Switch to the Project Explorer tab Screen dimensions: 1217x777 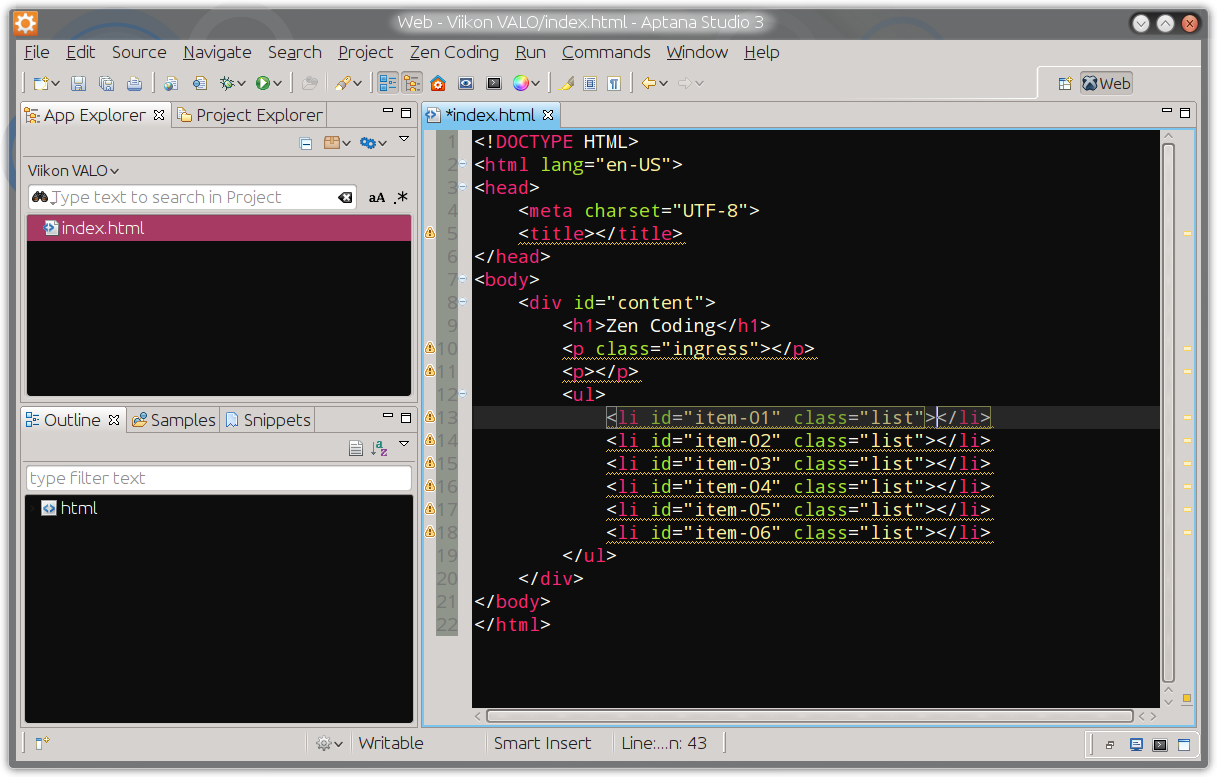(250, 115)
